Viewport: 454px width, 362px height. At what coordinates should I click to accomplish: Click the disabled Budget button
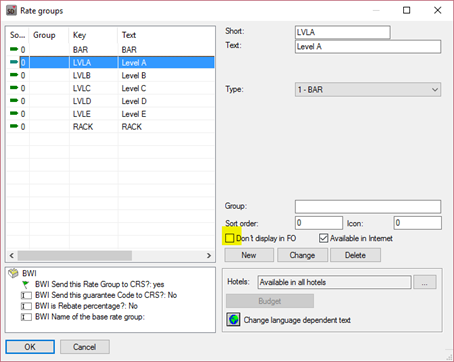[x=270, y=301]
